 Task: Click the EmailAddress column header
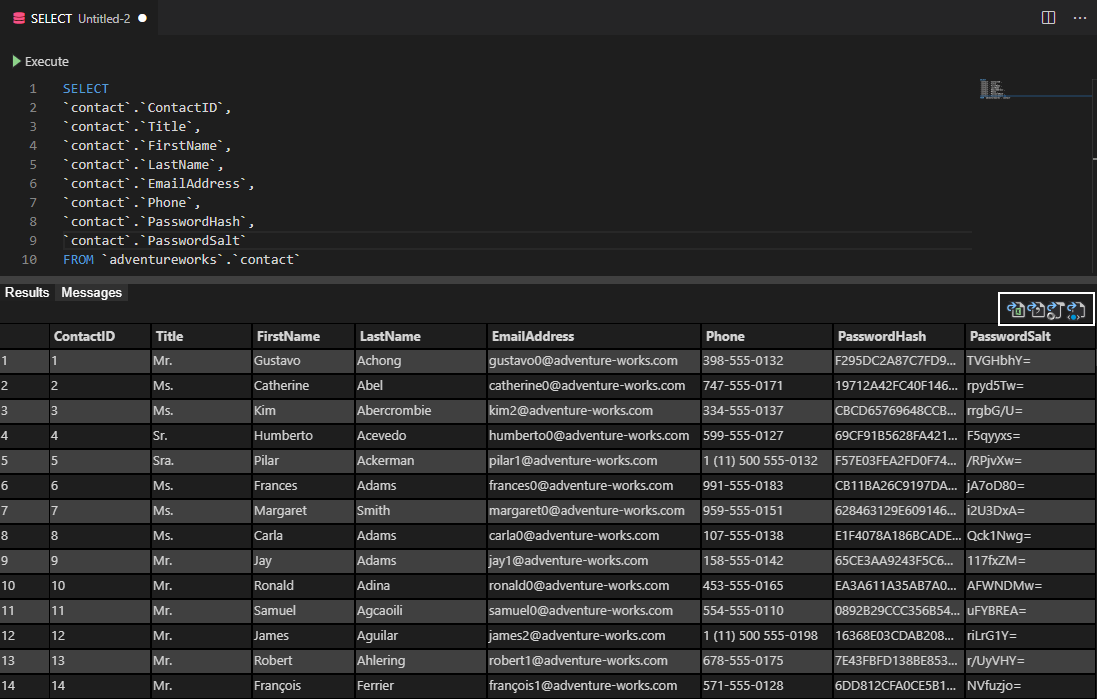(x=532, y=337)
